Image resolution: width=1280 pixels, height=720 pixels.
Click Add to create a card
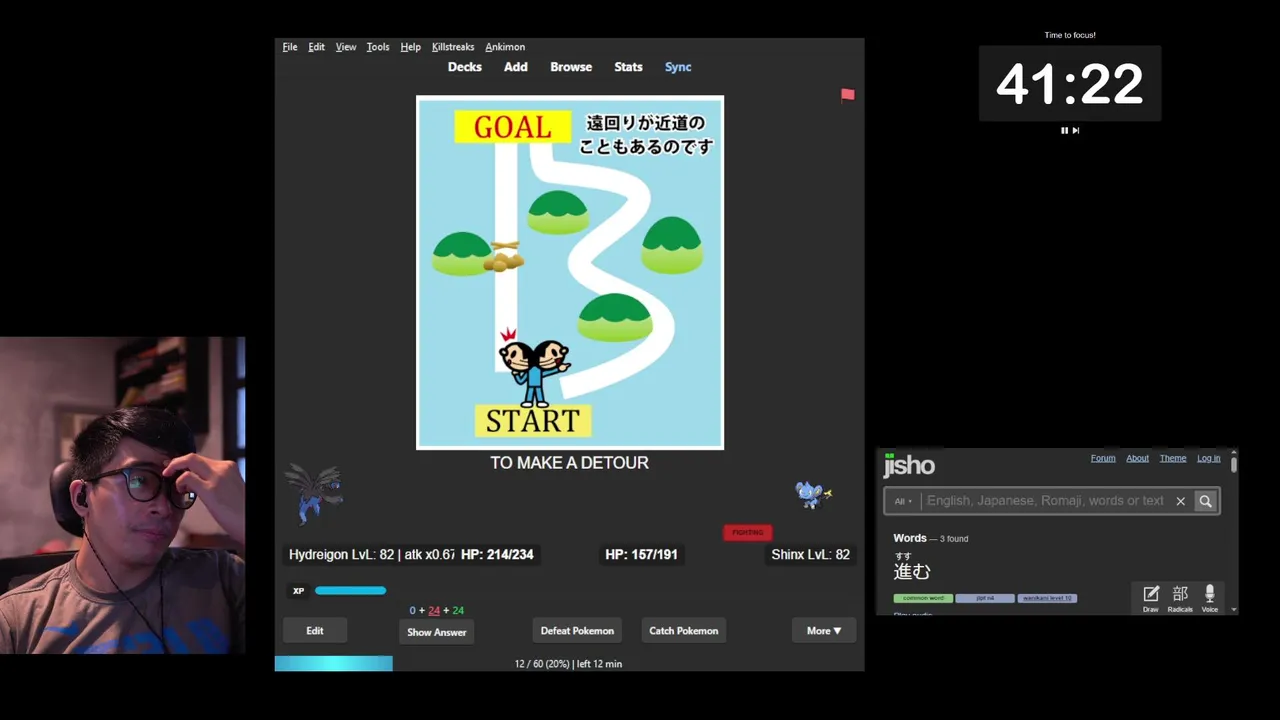516,67
